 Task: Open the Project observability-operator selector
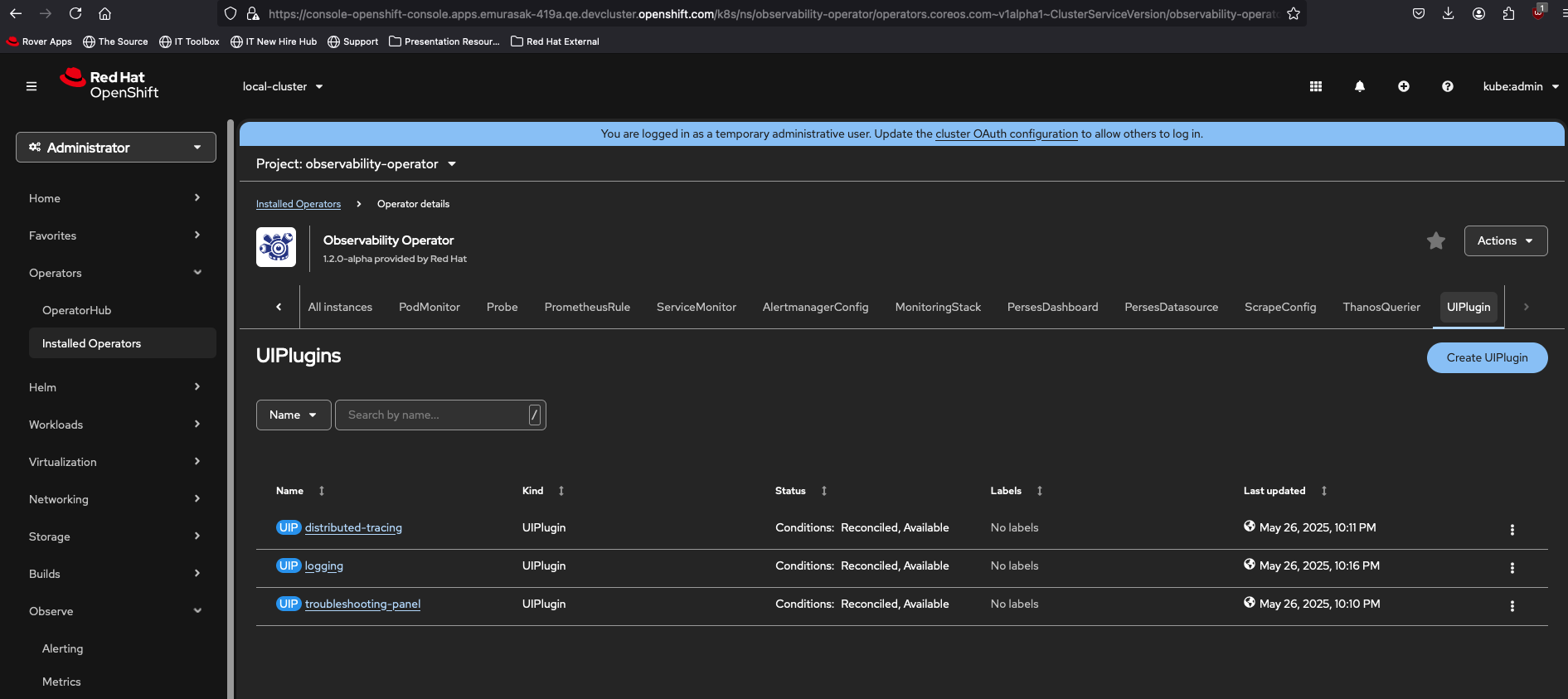click(356, 164)
